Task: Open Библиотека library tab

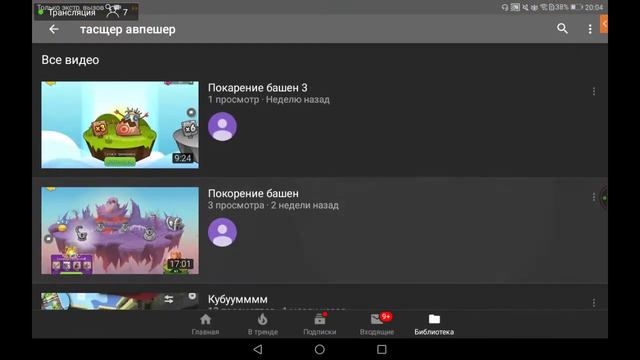Action: pyautogui.click(x=434, y=324)
